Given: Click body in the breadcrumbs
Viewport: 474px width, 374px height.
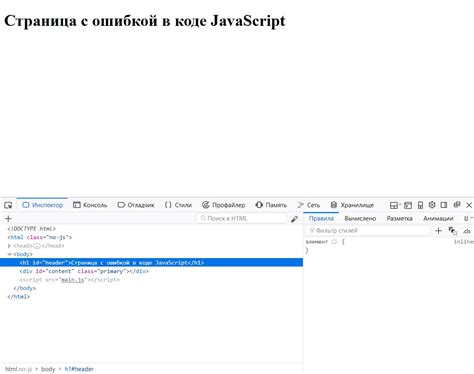Looking at the screenshot, I should pos(48,369).
